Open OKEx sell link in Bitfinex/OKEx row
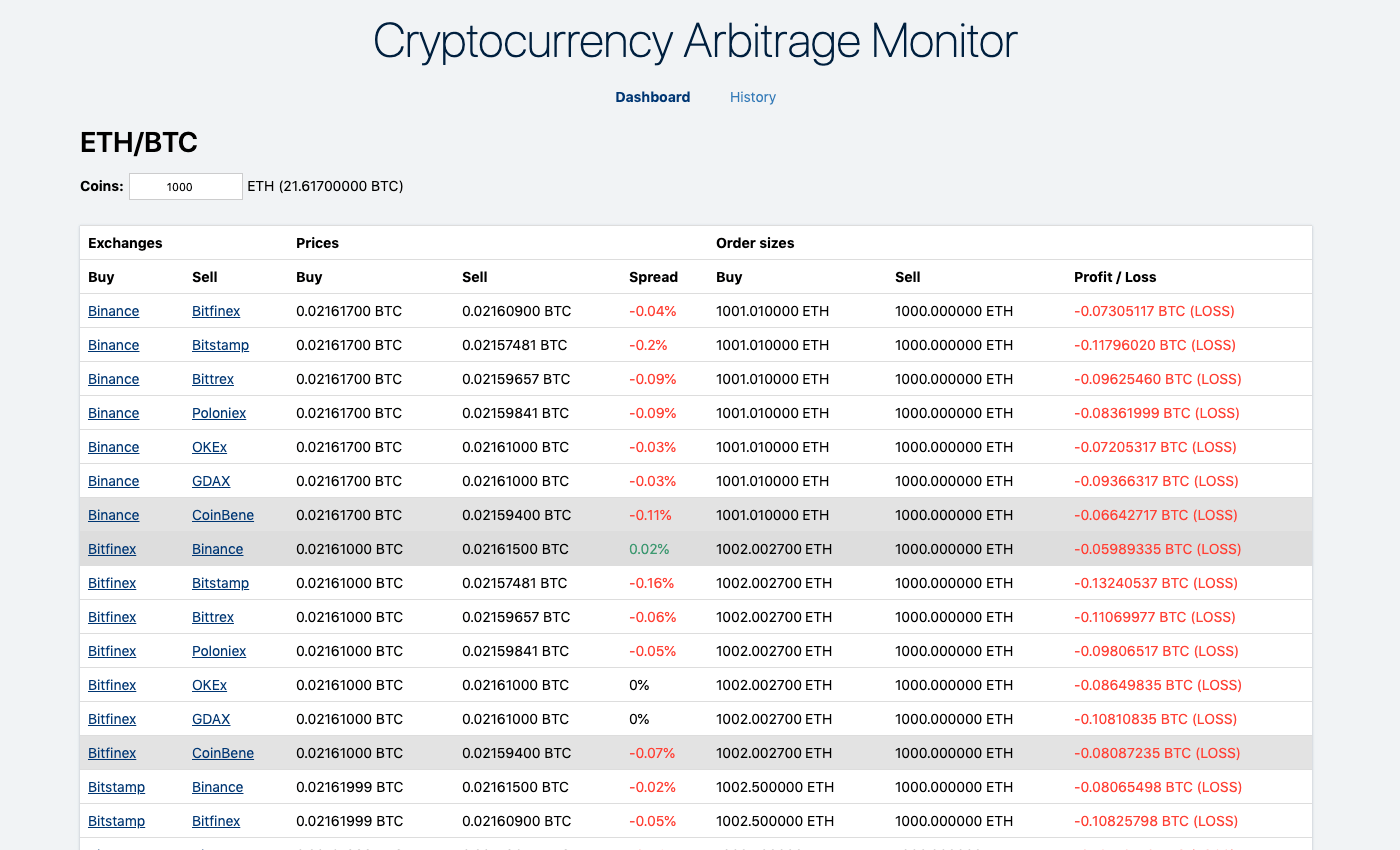 pyautogui.click(x=209, y=685)
